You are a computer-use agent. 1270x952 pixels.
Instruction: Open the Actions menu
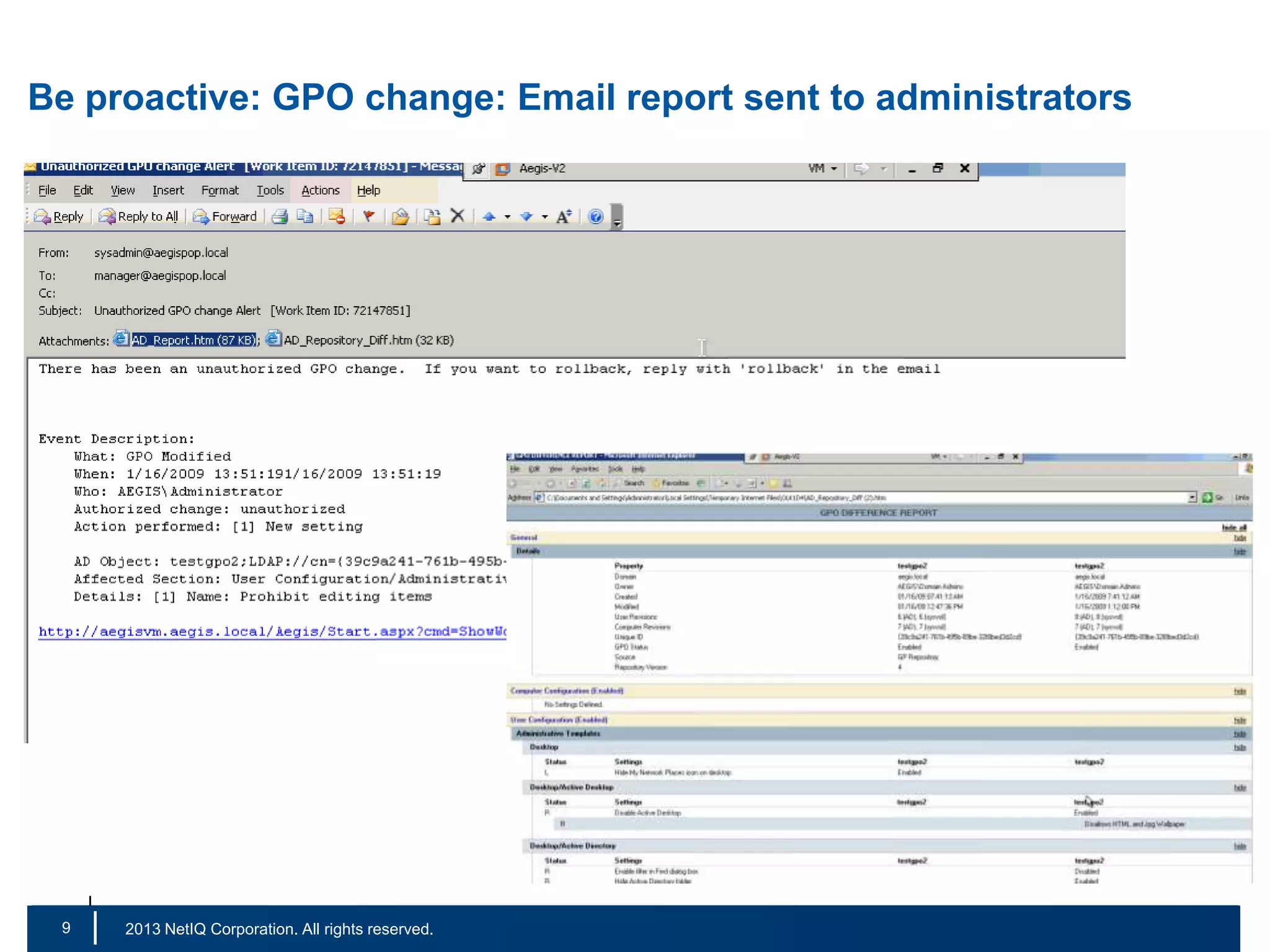(x=321, y=190)
